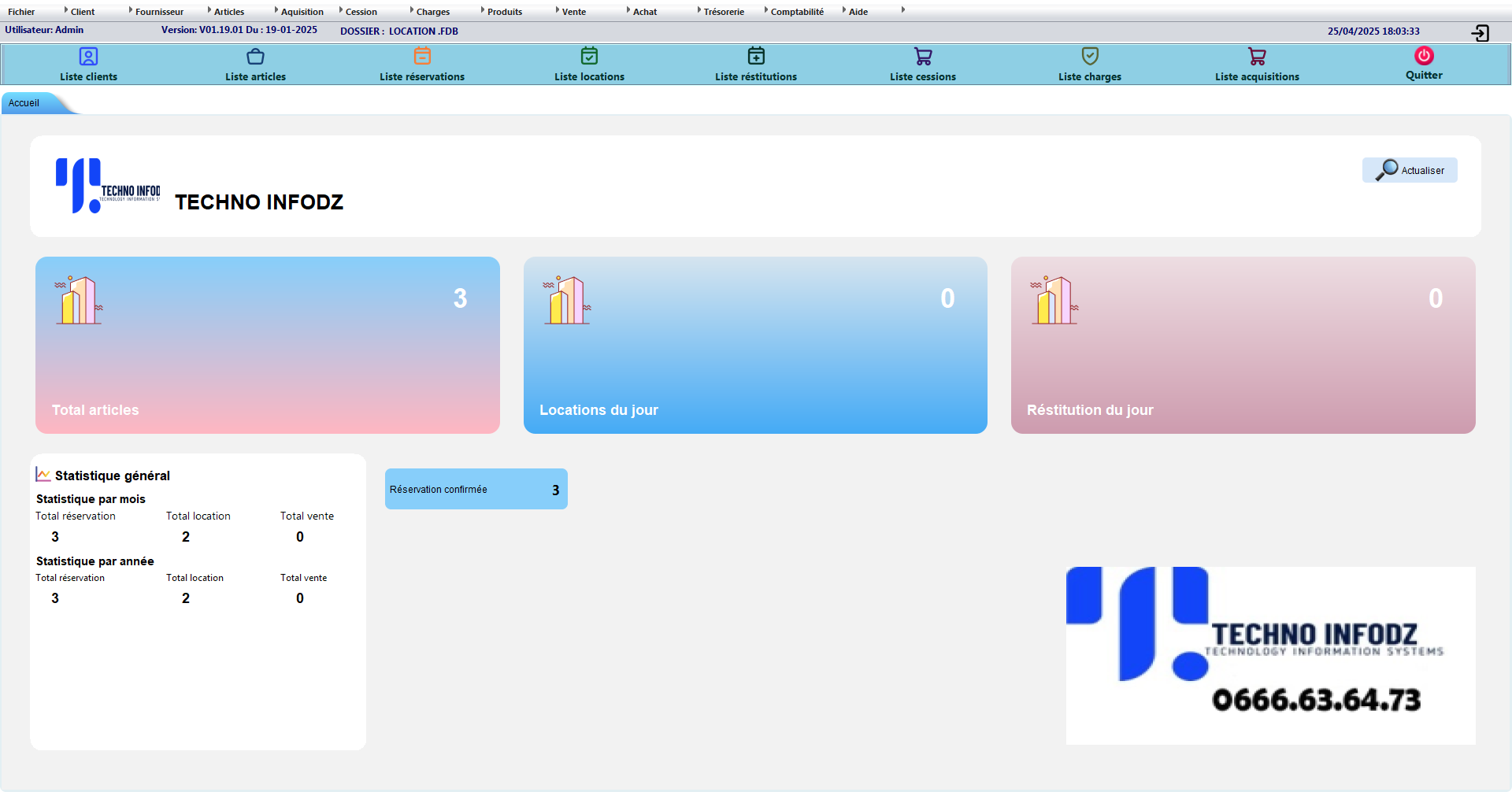The height and width of the screenshot is (792, 1512).
Task: Open the Produits menu
Action: tap(505, 12)
